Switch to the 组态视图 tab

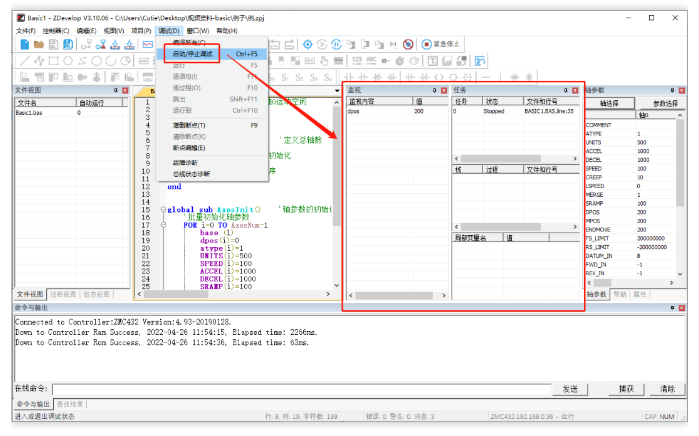(96, 294)
